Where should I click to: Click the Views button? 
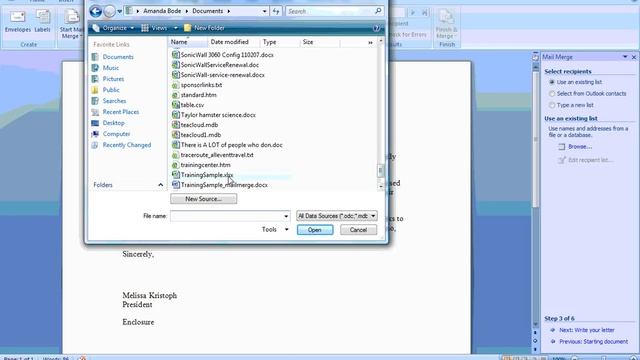[154, 28]
